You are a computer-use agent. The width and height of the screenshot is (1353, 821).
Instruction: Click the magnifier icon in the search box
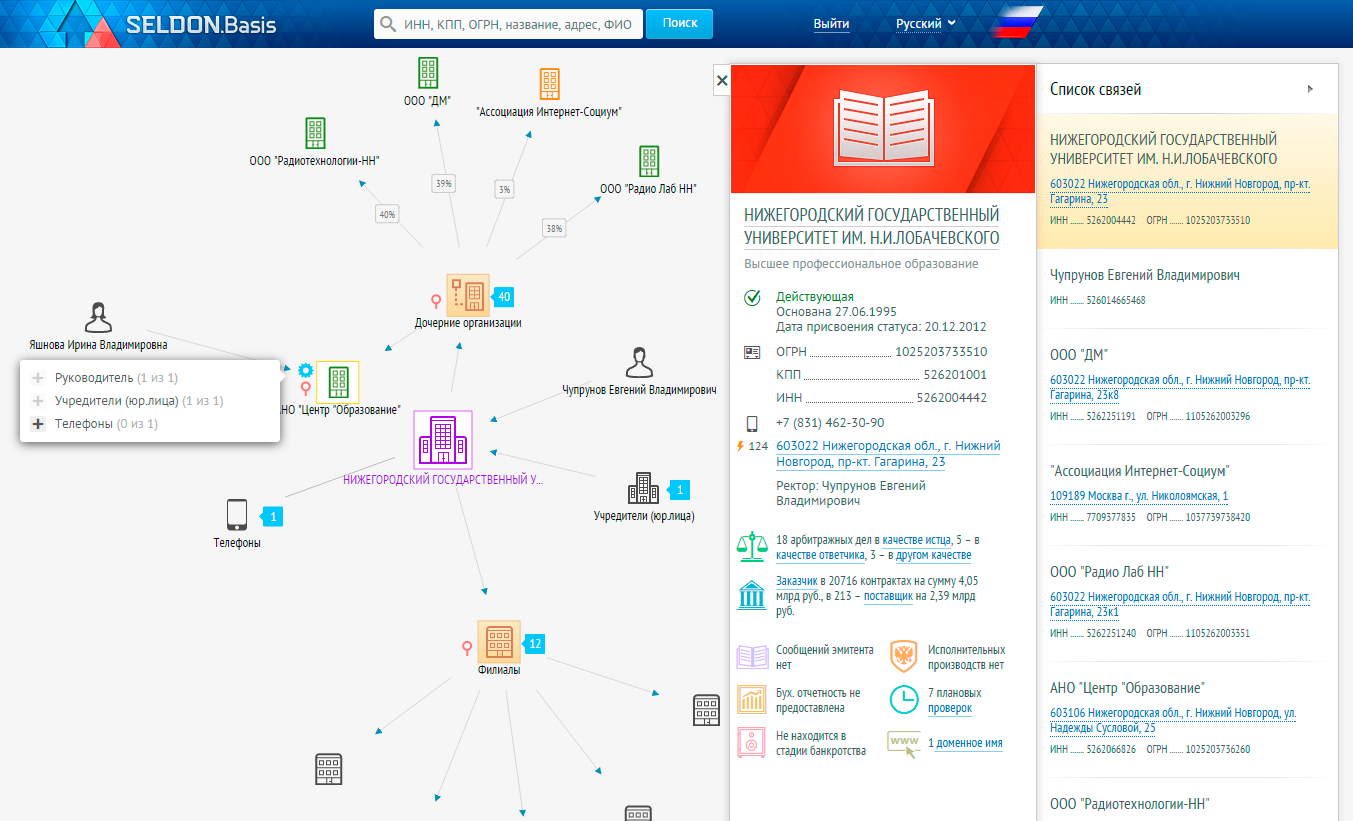[x=388, y=24]
